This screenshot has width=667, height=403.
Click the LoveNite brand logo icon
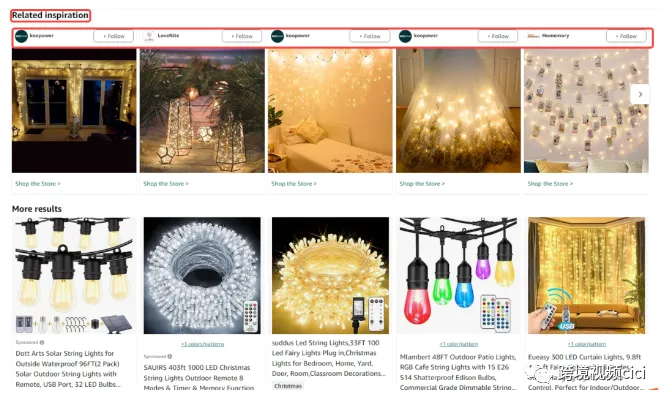tap(149, 37)
